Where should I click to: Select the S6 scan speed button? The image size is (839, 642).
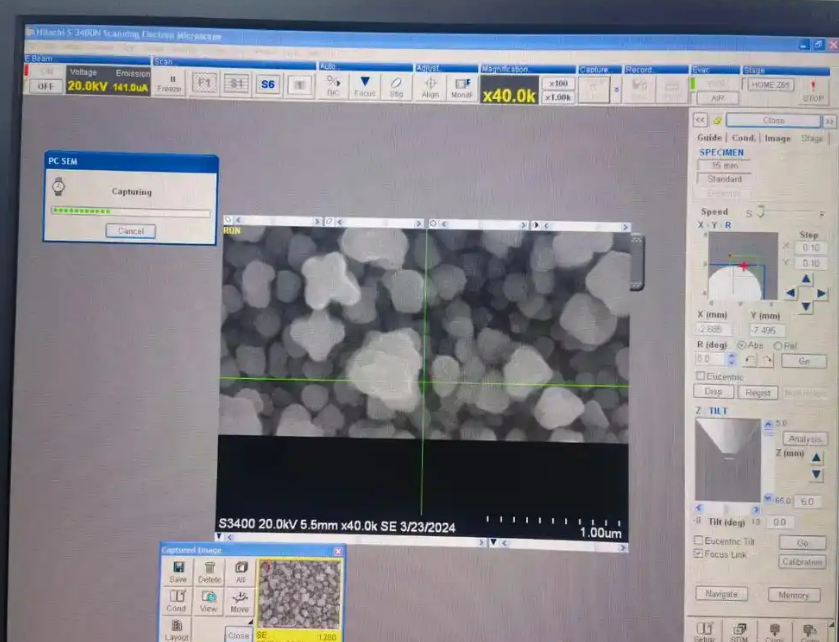click(x=267, y=84)
